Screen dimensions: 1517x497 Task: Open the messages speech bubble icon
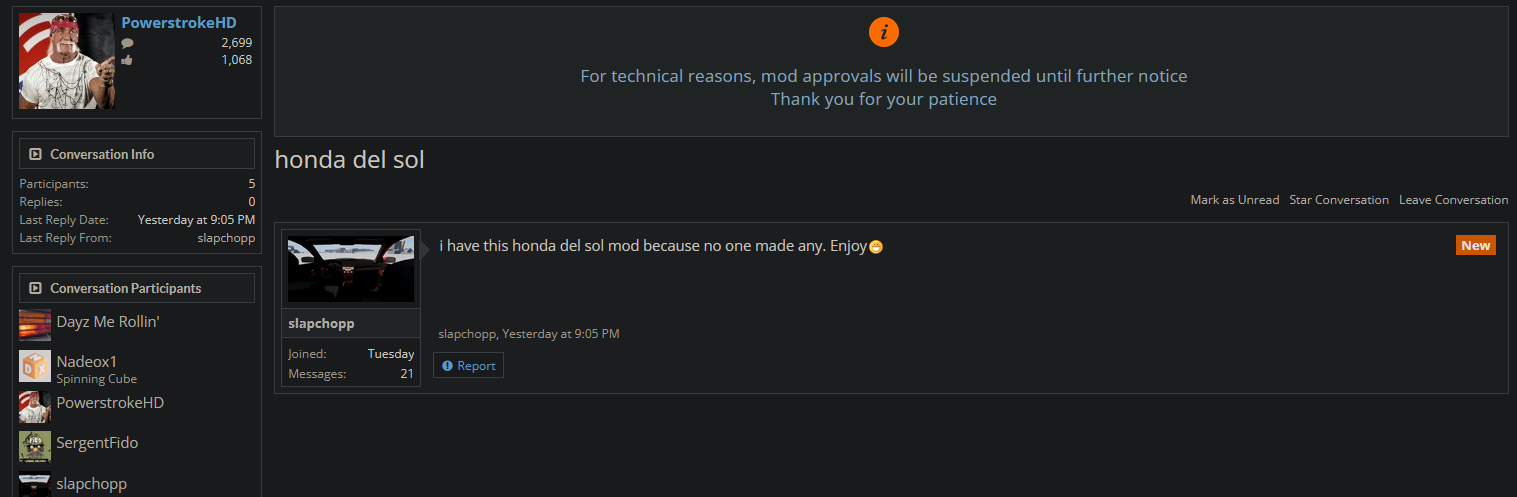coord(127,43)
